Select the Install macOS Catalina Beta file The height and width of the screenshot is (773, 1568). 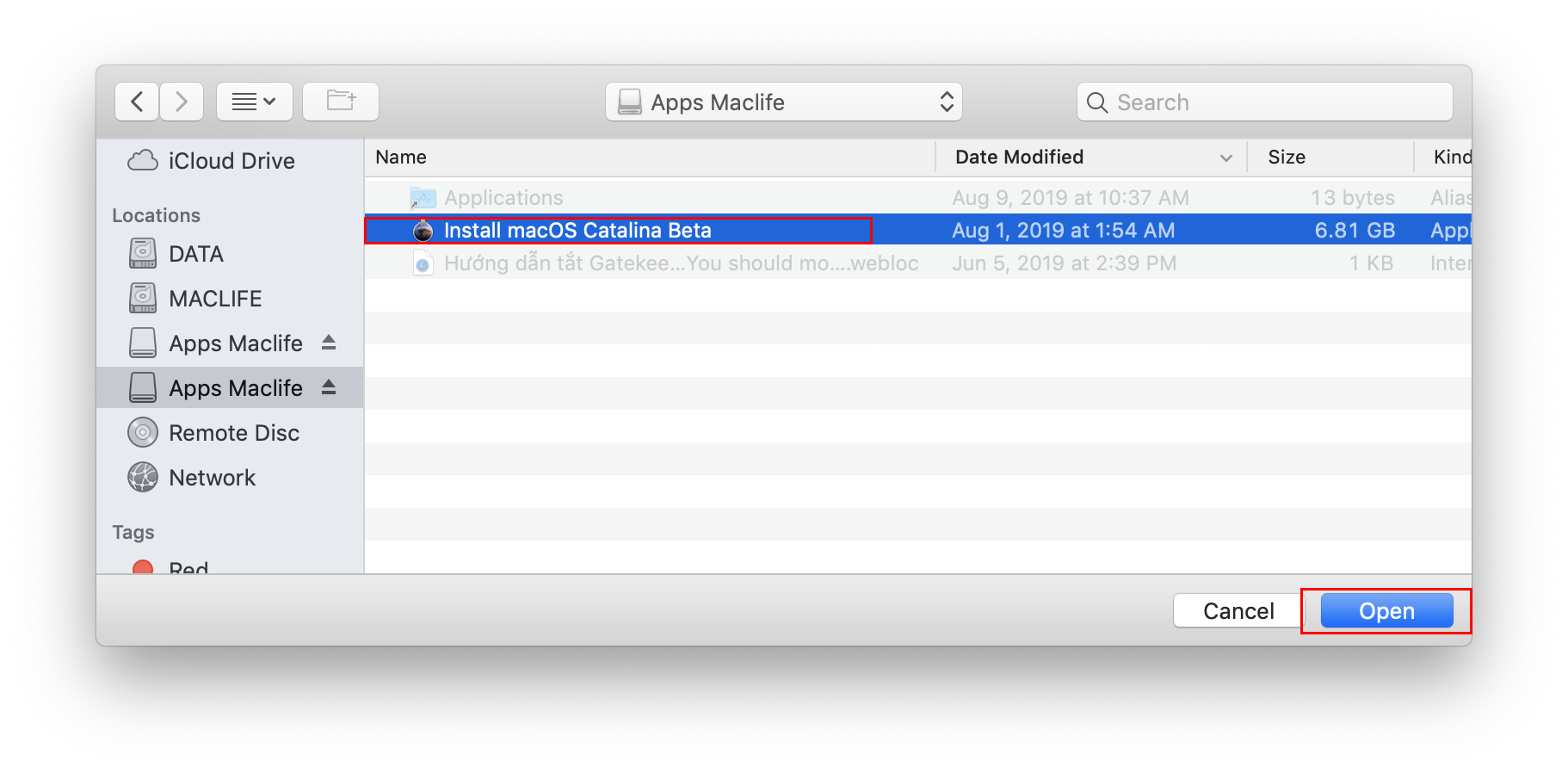point(577,231)
